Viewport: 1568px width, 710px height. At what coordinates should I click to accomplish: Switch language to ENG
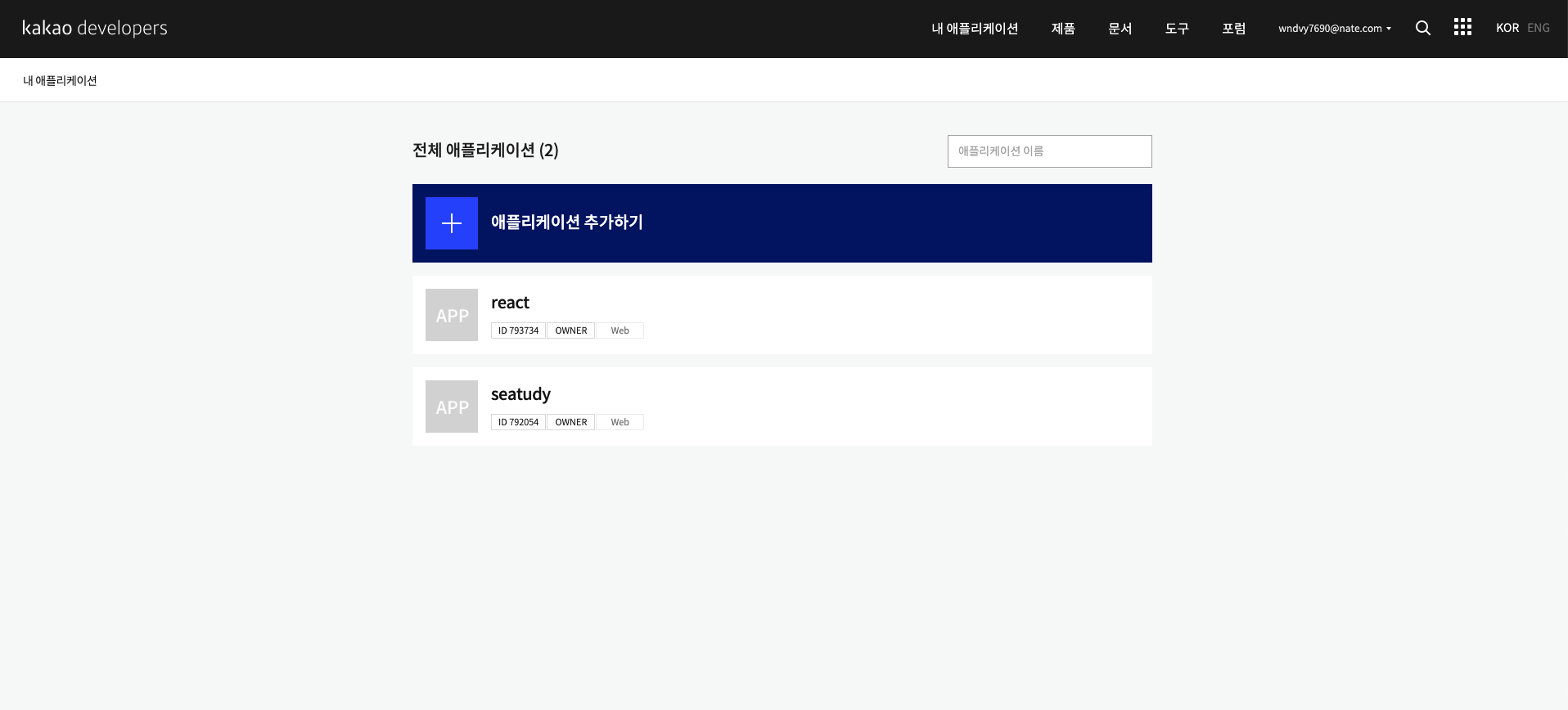point(1538,28)
